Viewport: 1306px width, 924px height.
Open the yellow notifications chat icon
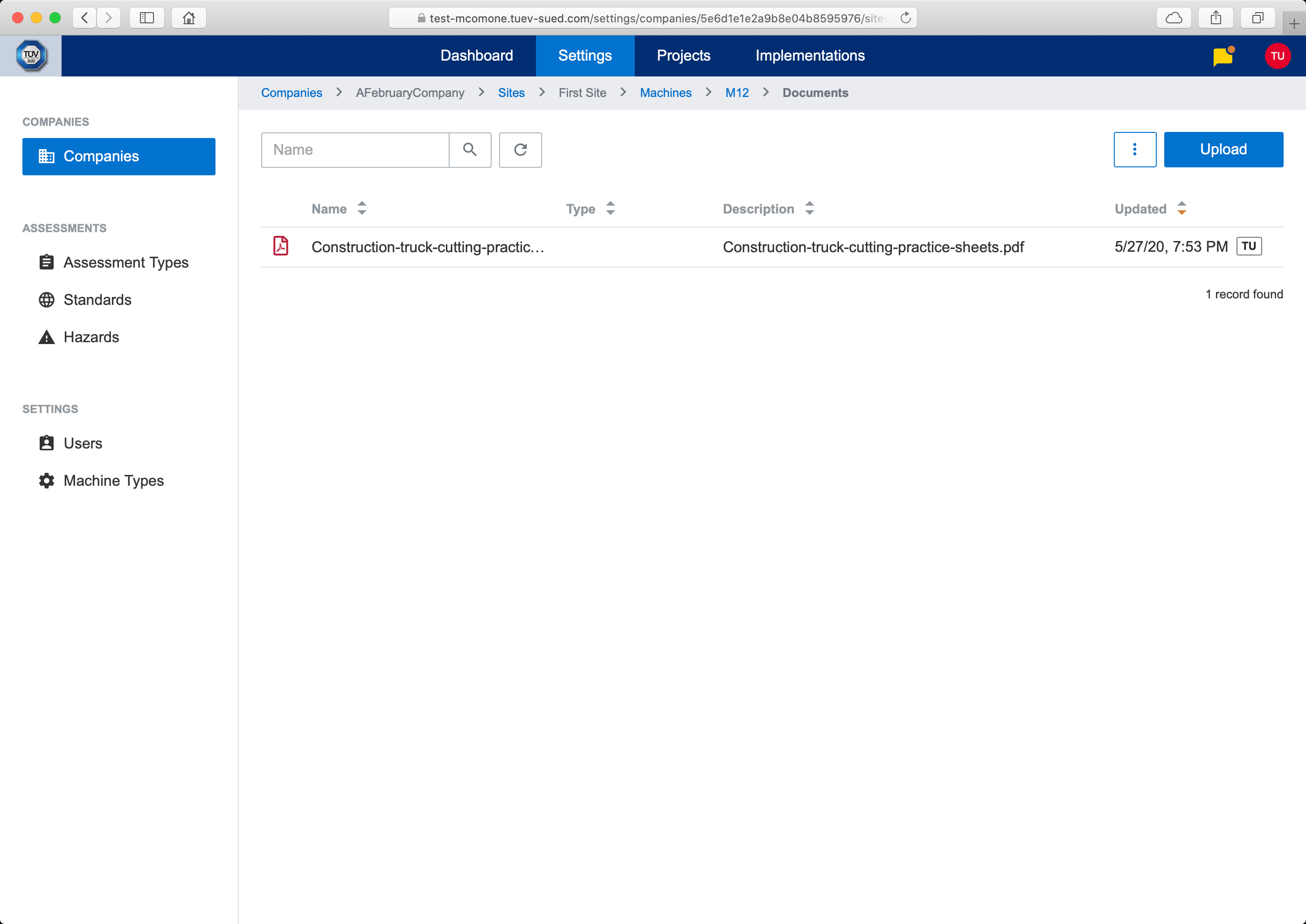(x=1223, y=56)
